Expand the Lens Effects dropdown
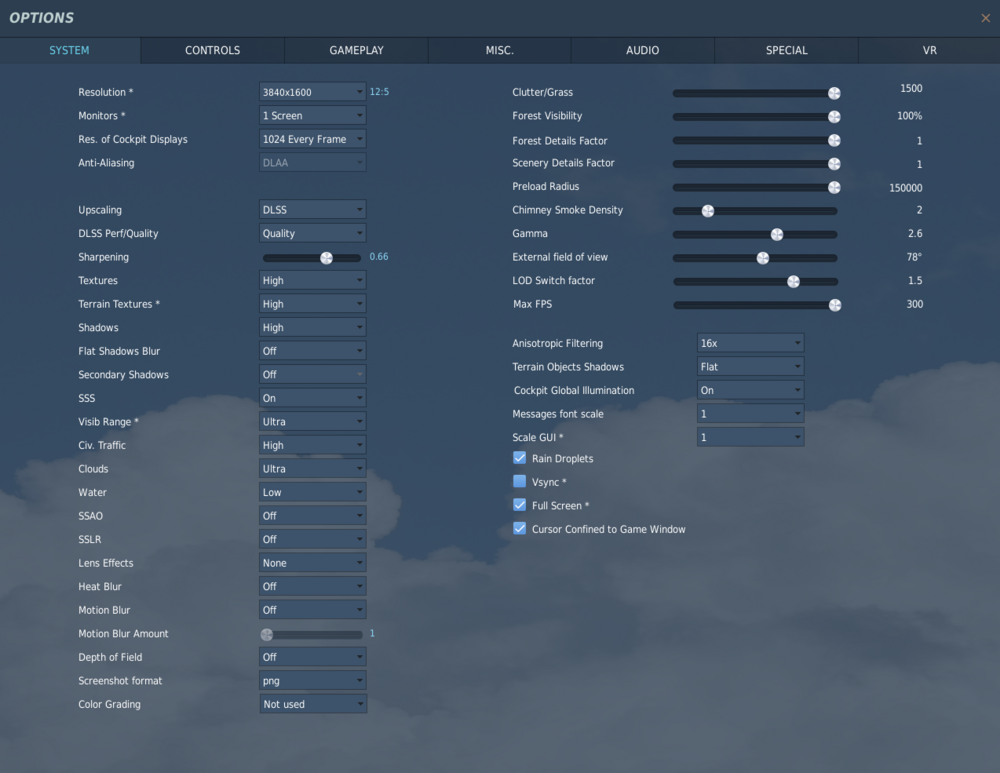 tap(312, 563)
